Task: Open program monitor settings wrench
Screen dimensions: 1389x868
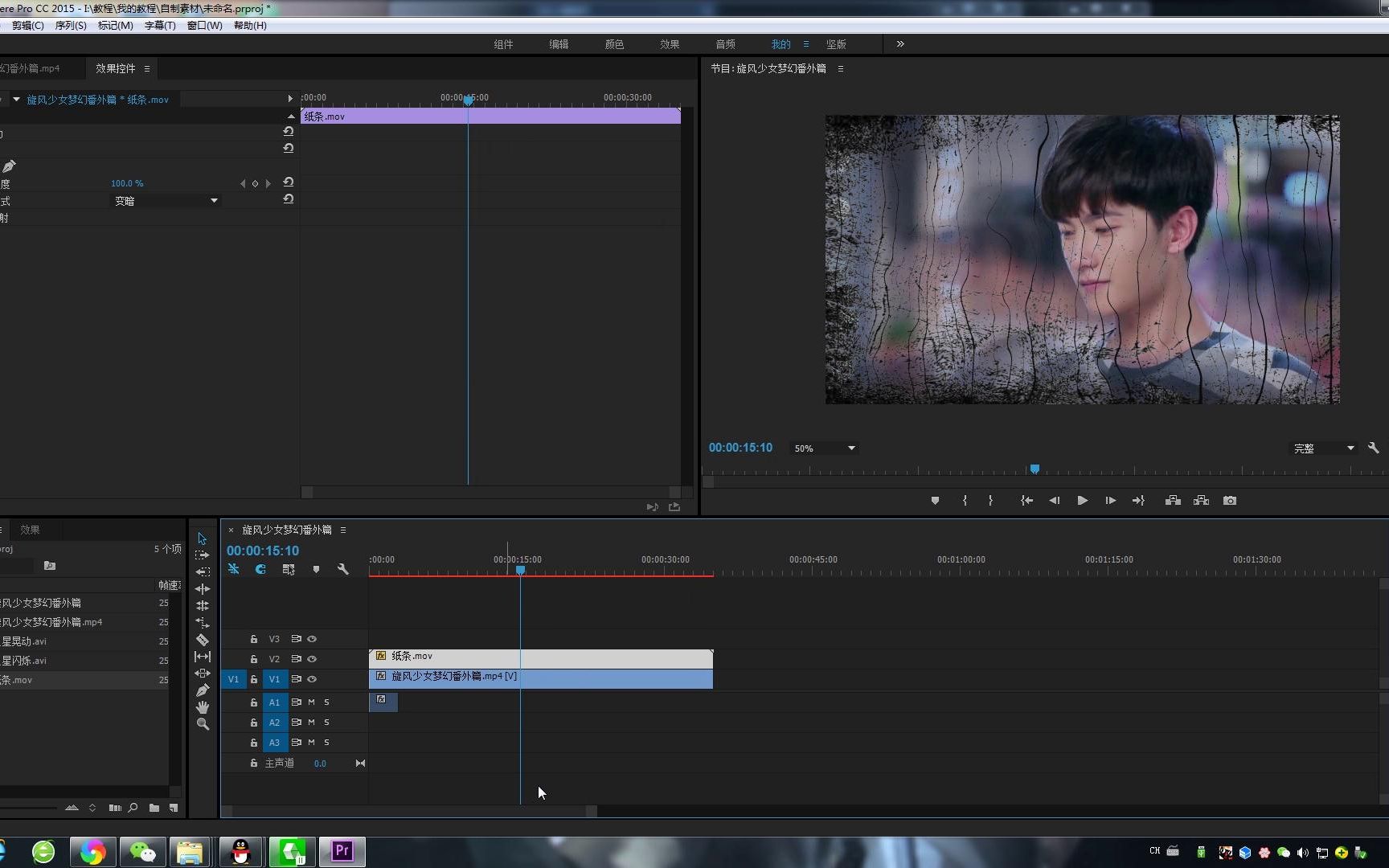Action: 1373,448
